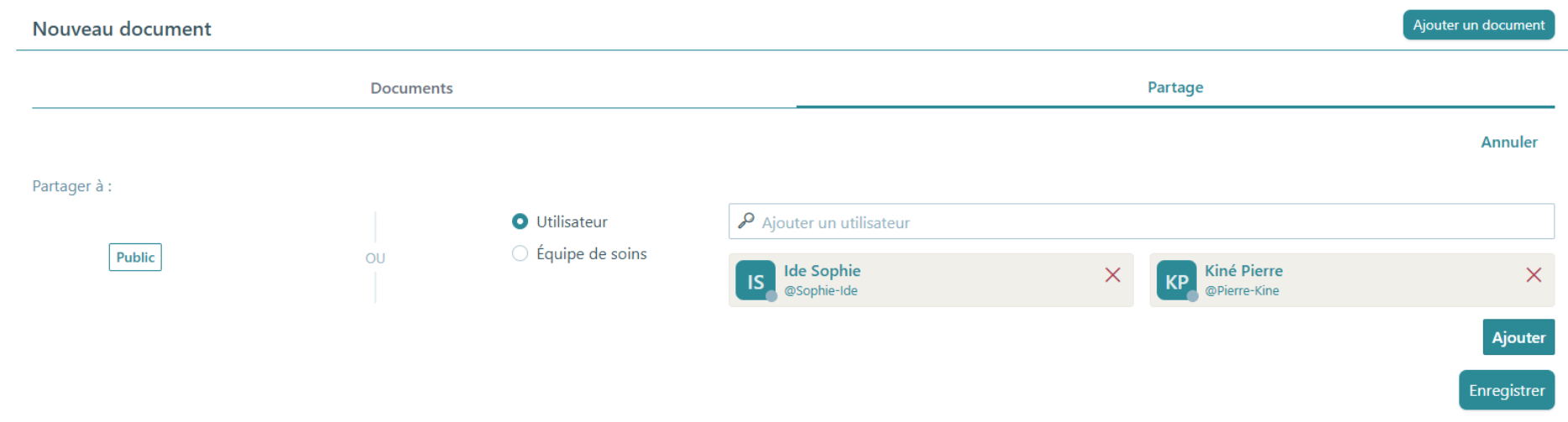Viewport: 1568px width, 422px height.
Task: Click the Ajouter button
Action: click(x=1518, y=337)
